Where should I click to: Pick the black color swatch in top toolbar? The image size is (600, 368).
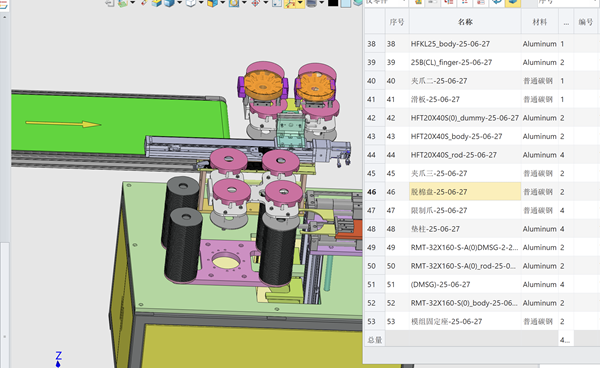333,3
